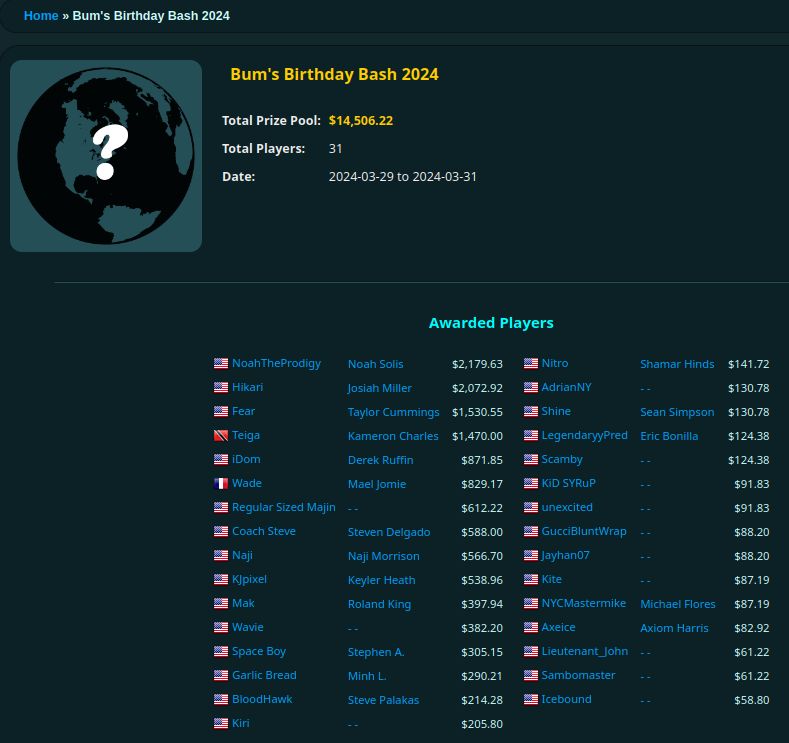
Task: Open Josiah Miller's name link
Action: [379, 388]
